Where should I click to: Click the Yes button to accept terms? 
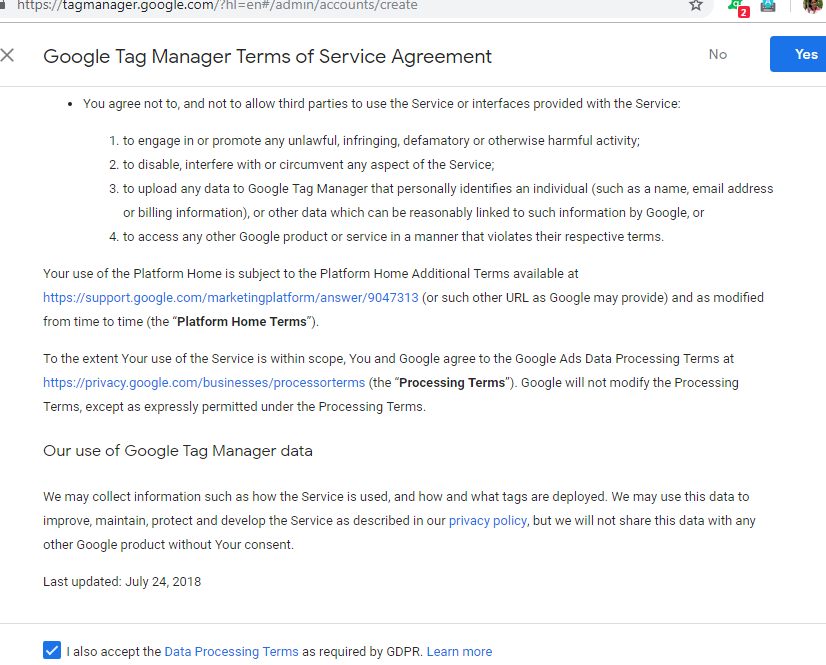click(798, 54)
